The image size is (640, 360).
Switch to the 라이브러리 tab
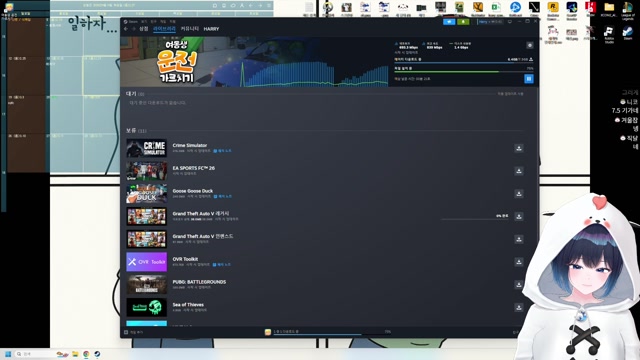(x=164, y=29)
